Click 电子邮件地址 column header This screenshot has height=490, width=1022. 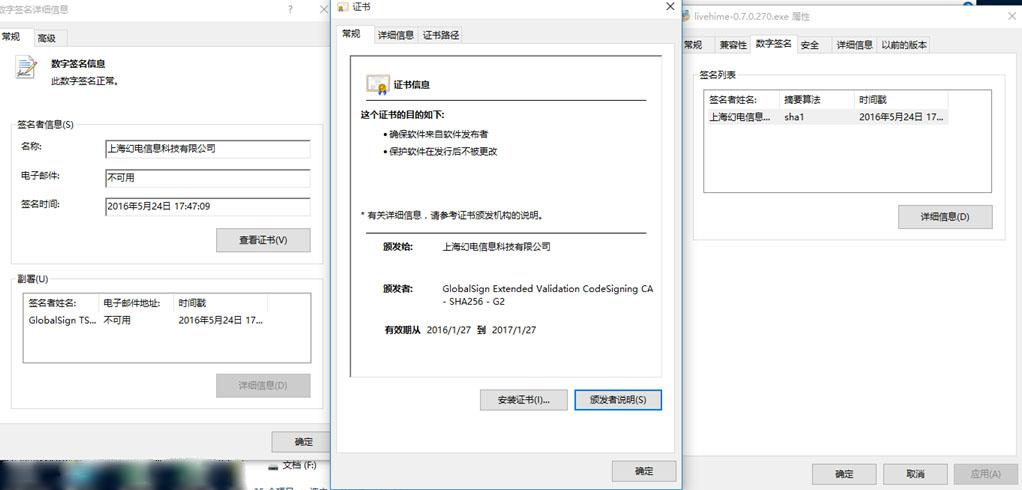(x=136, y=304)
